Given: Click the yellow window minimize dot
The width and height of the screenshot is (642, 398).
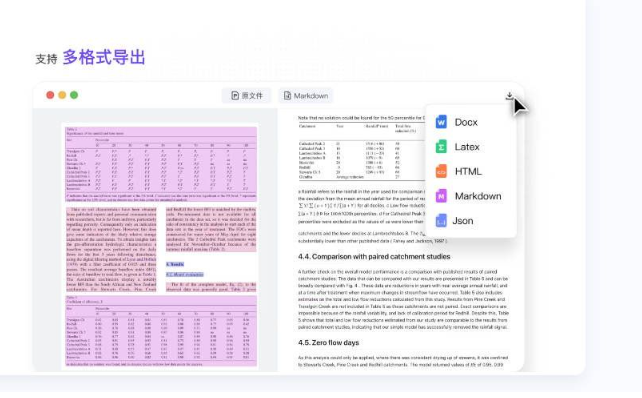Looking at the screenshot, I should point(62,95).
